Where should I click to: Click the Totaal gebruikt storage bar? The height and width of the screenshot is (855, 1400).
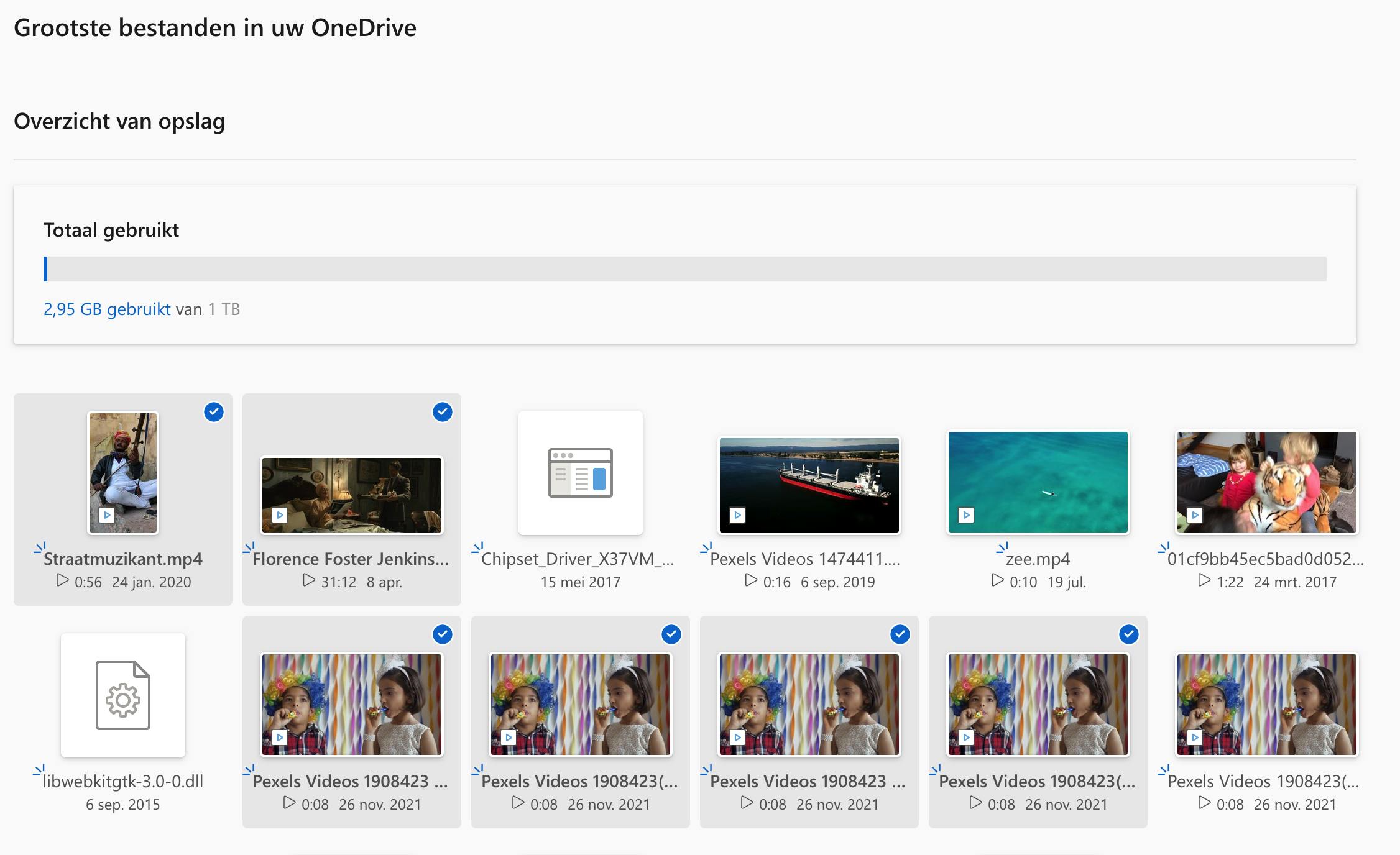pyautogui.click(x=684, y=269)
